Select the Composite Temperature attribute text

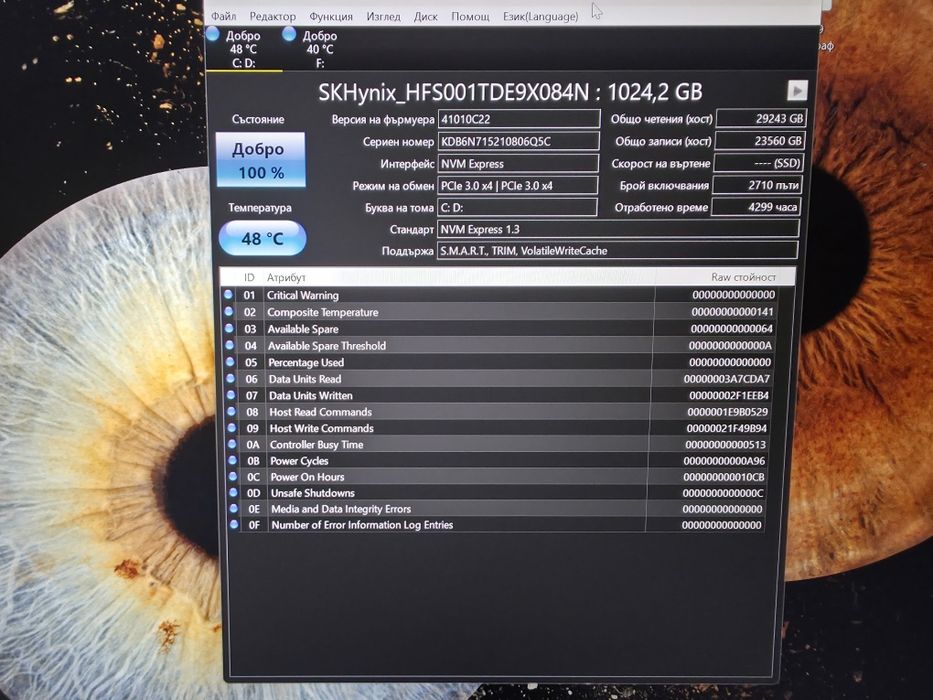pos(323,312)
